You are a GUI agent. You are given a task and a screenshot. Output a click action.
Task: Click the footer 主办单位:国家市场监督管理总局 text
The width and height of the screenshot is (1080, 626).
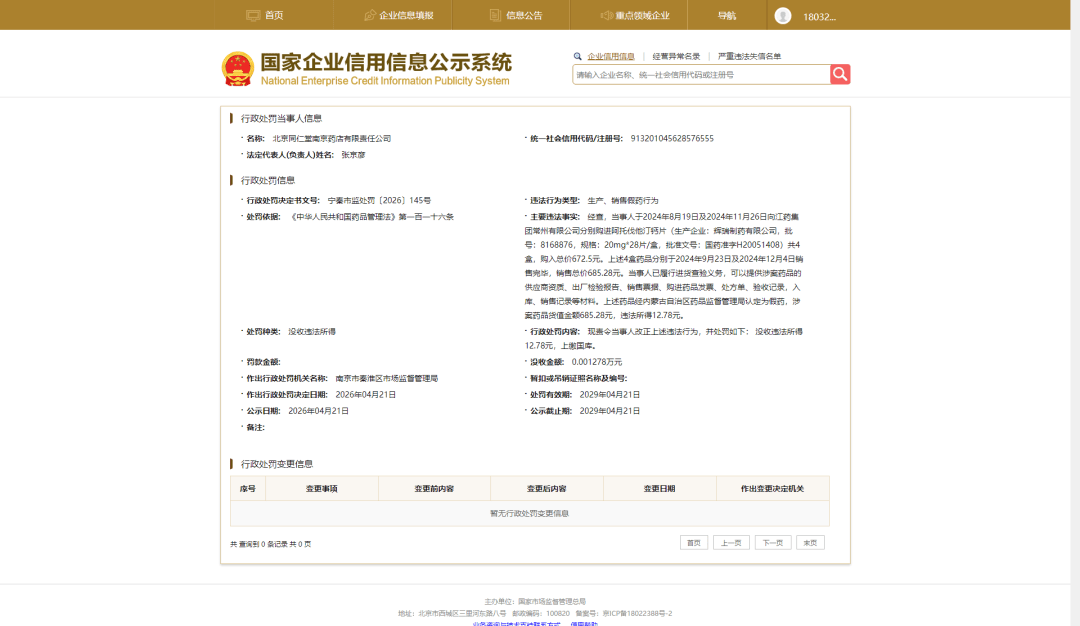point(535,601)
